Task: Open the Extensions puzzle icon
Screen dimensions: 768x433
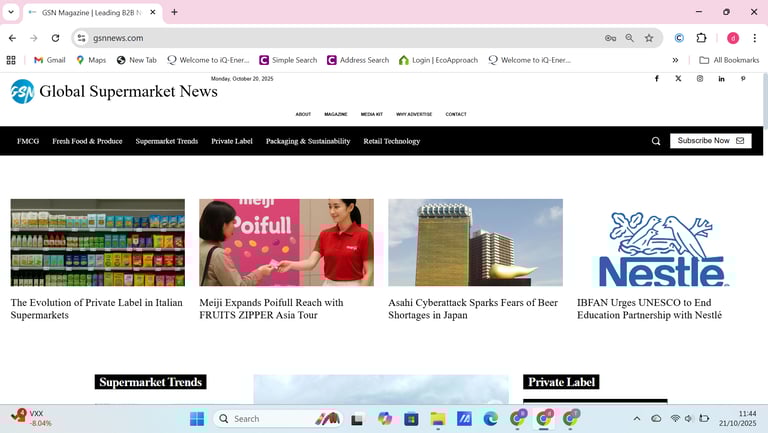Action: click(701, 38)
